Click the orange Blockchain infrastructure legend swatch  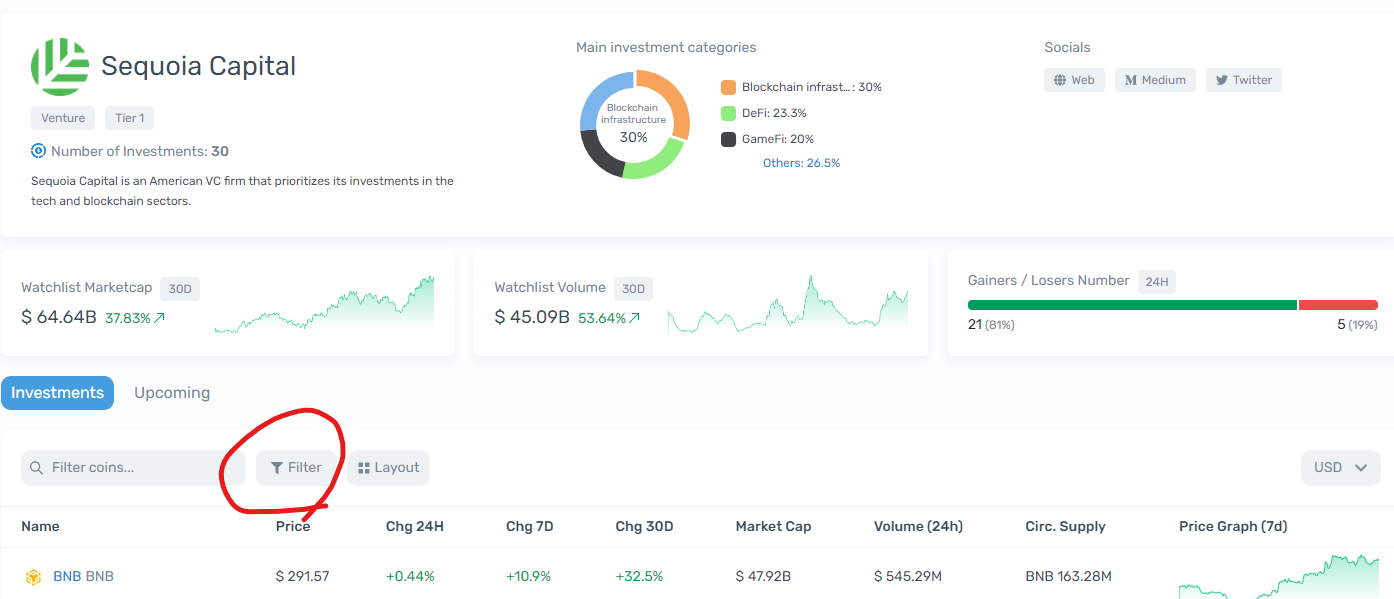728,87
